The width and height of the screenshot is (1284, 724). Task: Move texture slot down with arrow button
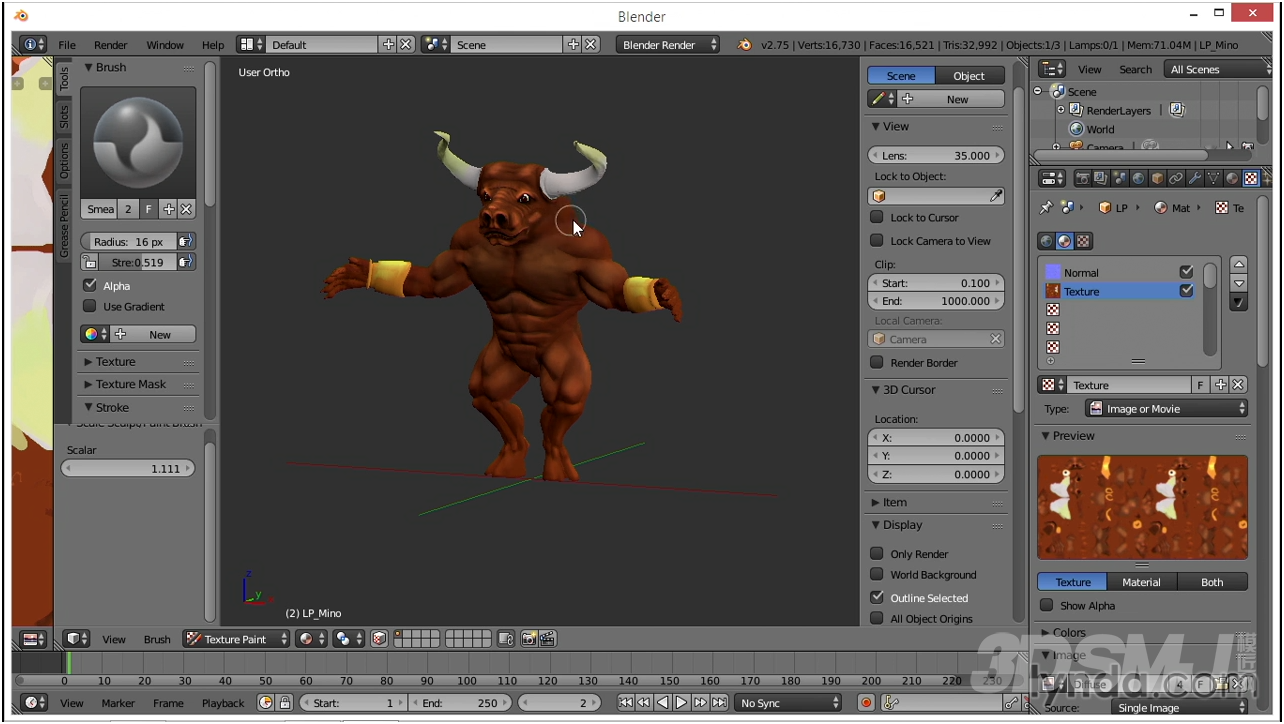[1239, 283]
